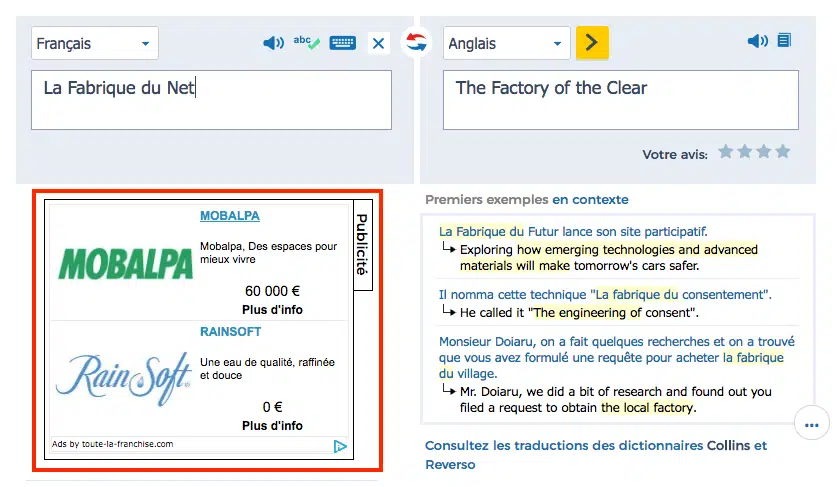Open the Anglais target language dropdown

click(x=506, y=44)
